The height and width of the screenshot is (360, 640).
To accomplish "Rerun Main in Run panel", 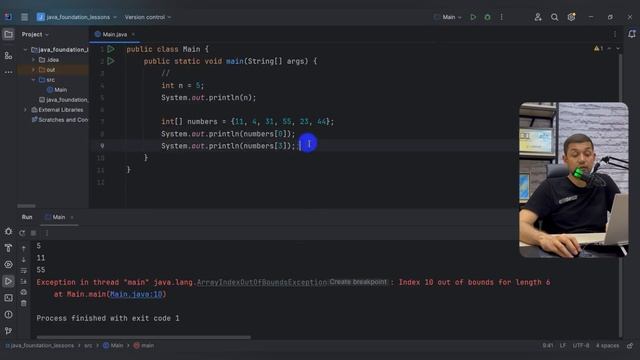I will tap(22, 233).
